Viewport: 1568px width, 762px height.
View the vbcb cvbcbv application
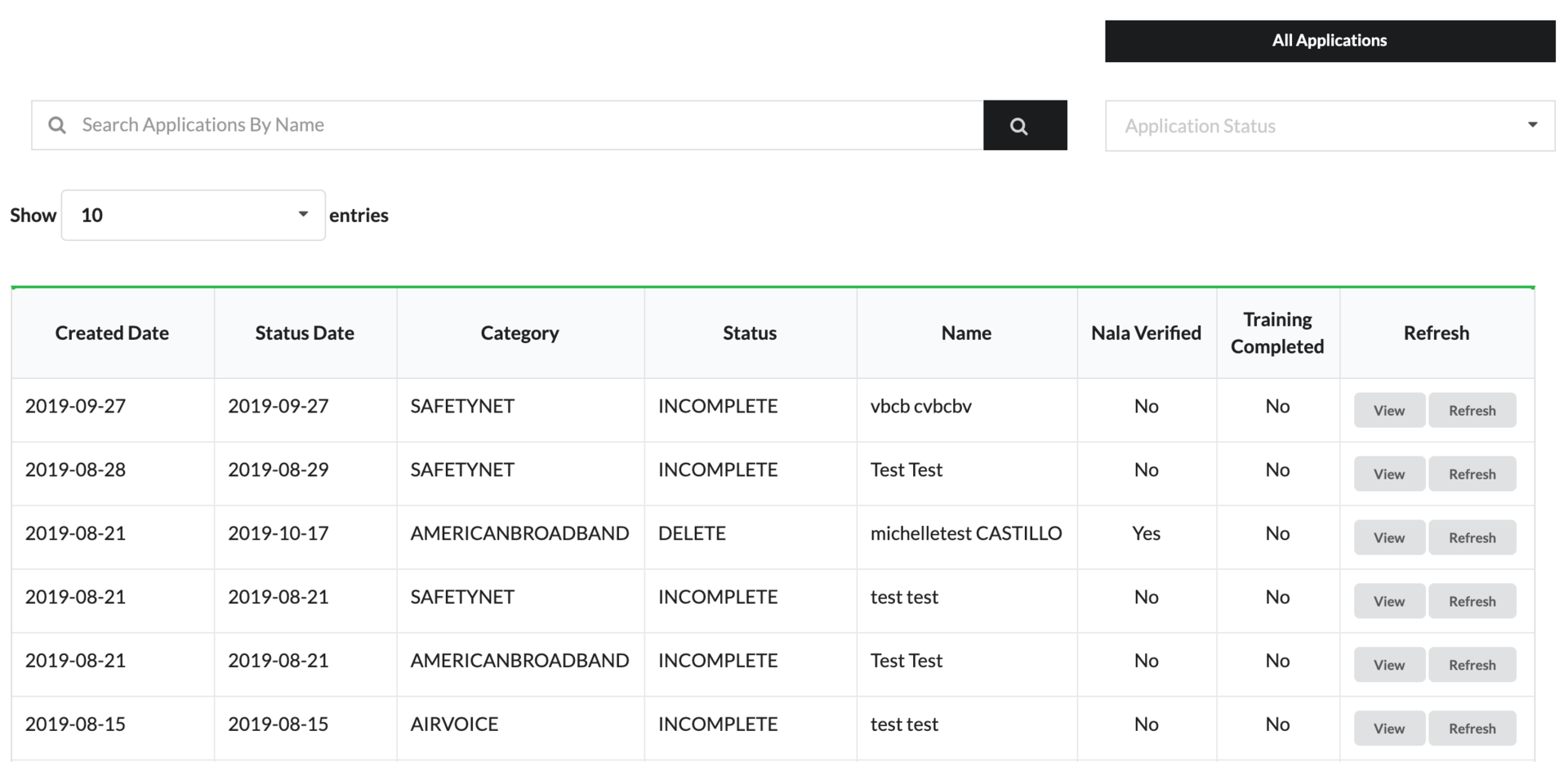click(1388, 411)
